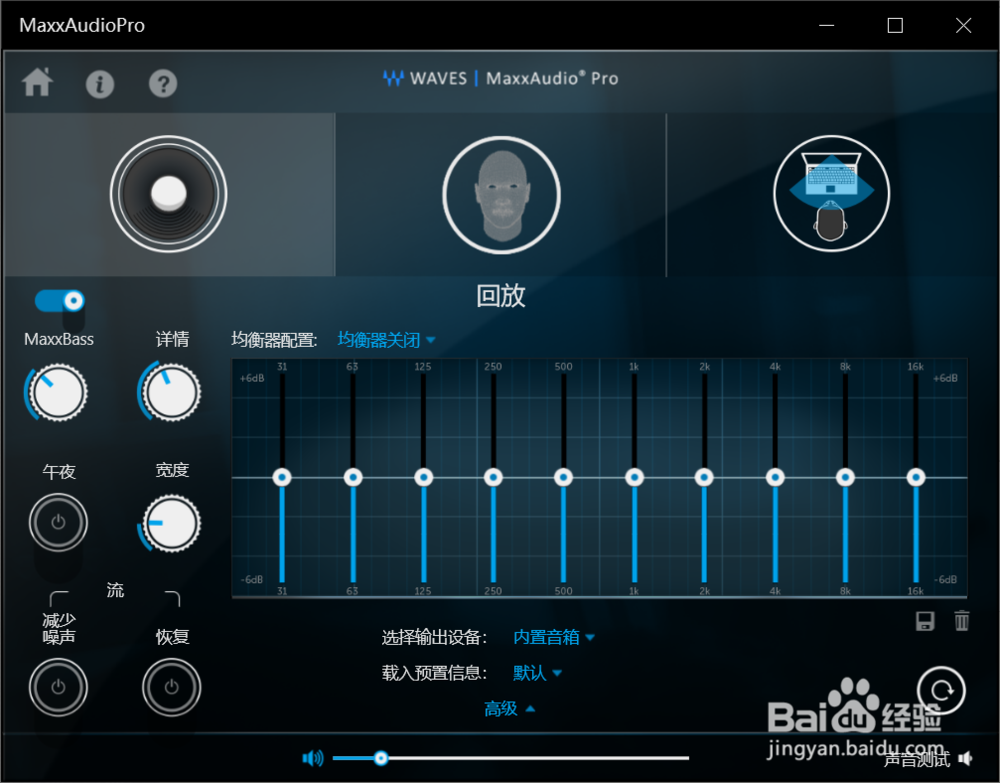Screen dimensions: 1000x783
Task: Open the help question mark icon
Action: (x=163, y=84)
